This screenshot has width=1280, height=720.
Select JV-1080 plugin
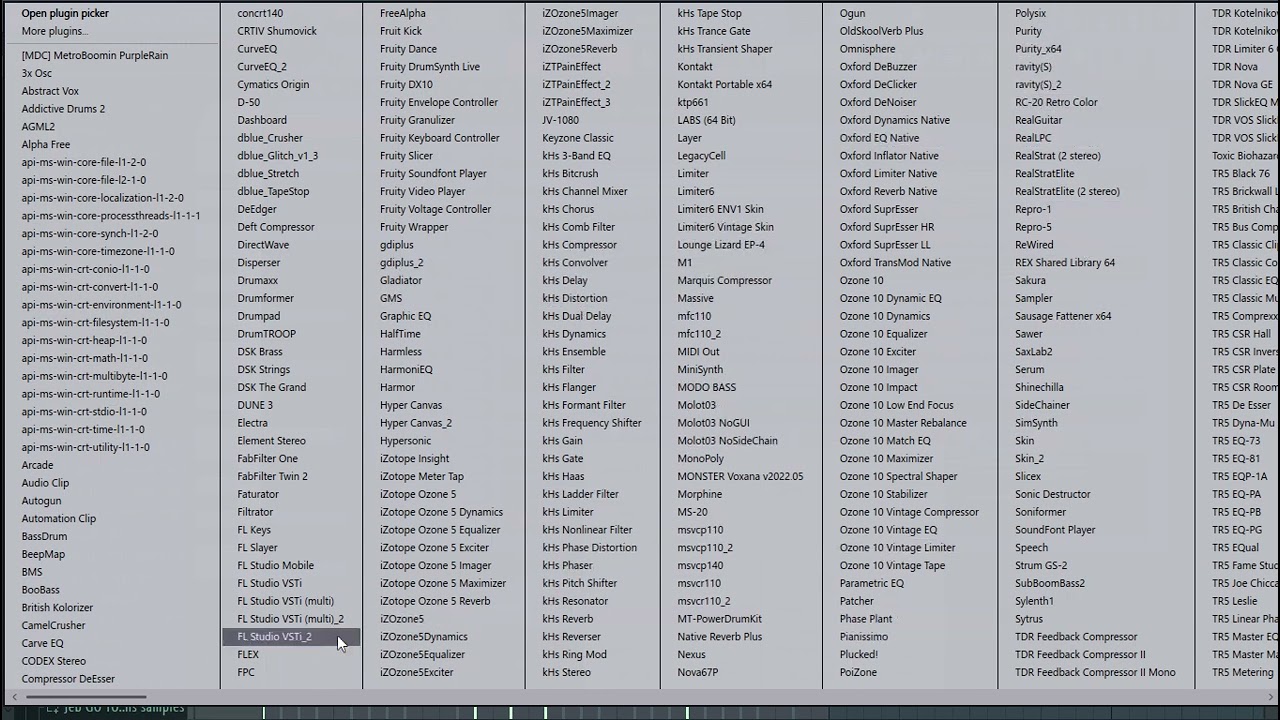[x=560, y=121]
